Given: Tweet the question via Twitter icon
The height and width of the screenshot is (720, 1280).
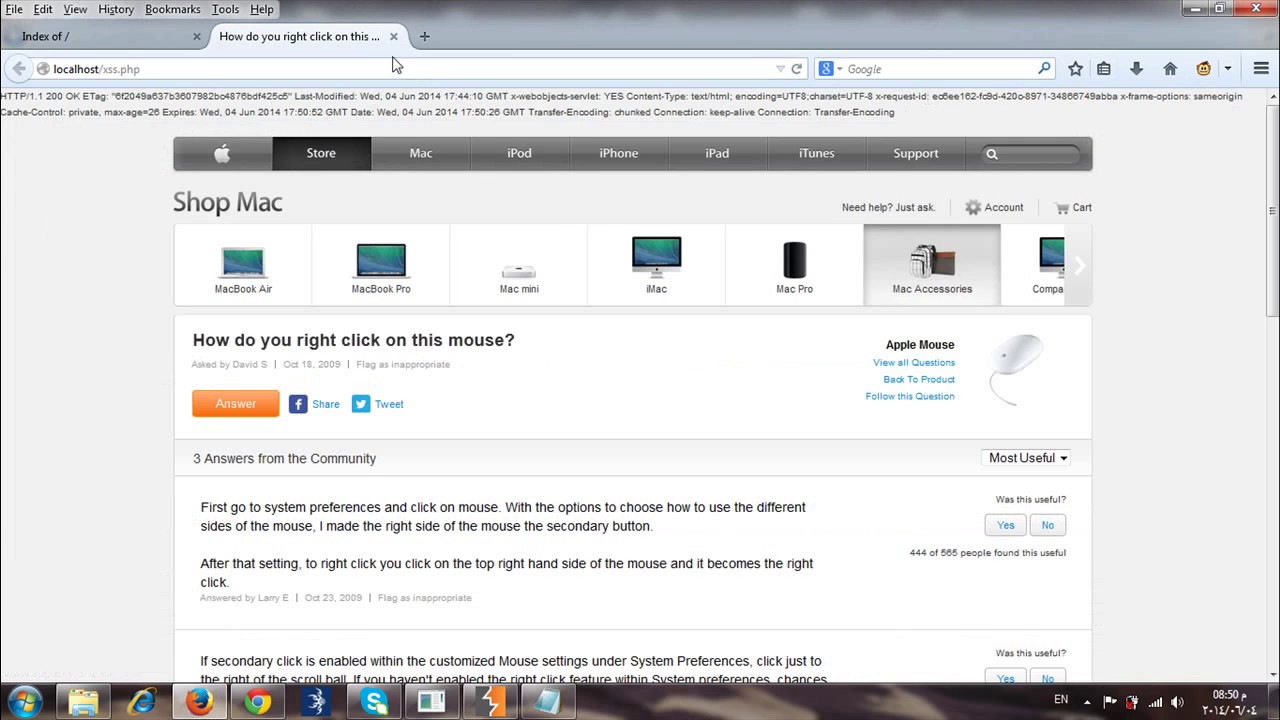Looking at the screenshot, I should [361, 404].
